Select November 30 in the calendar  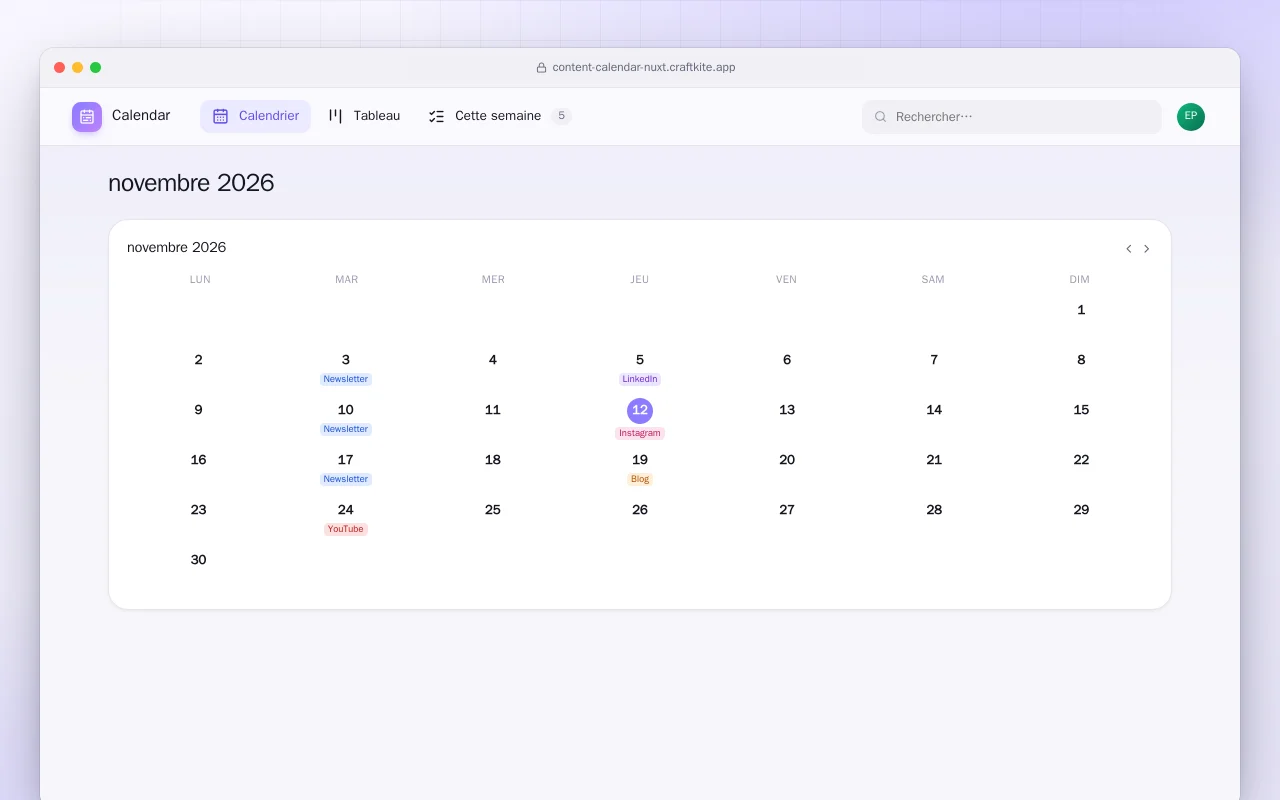point(198,560)
